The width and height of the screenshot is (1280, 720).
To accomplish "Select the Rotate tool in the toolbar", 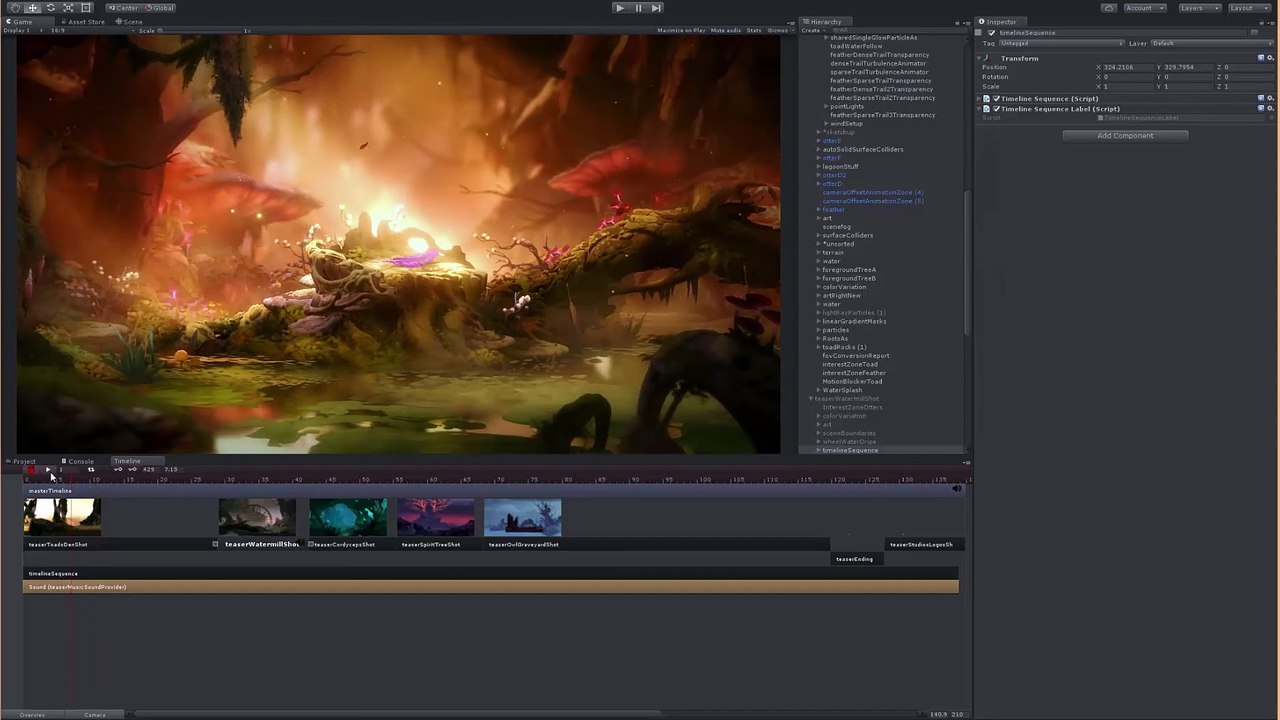I will tap(50, 7).
